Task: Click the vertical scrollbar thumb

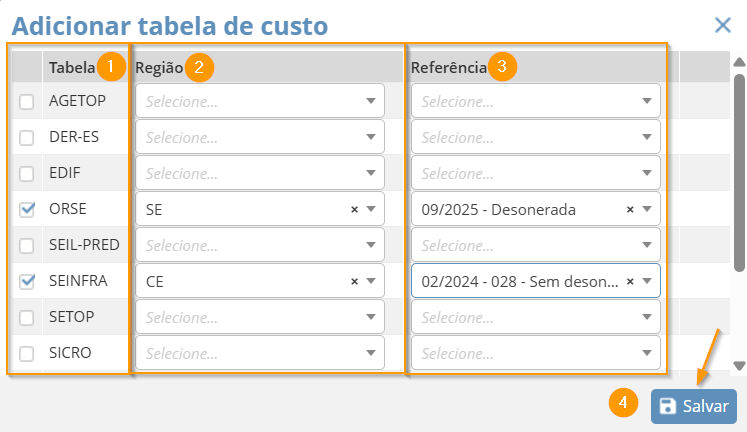Action: coord(739,170)
